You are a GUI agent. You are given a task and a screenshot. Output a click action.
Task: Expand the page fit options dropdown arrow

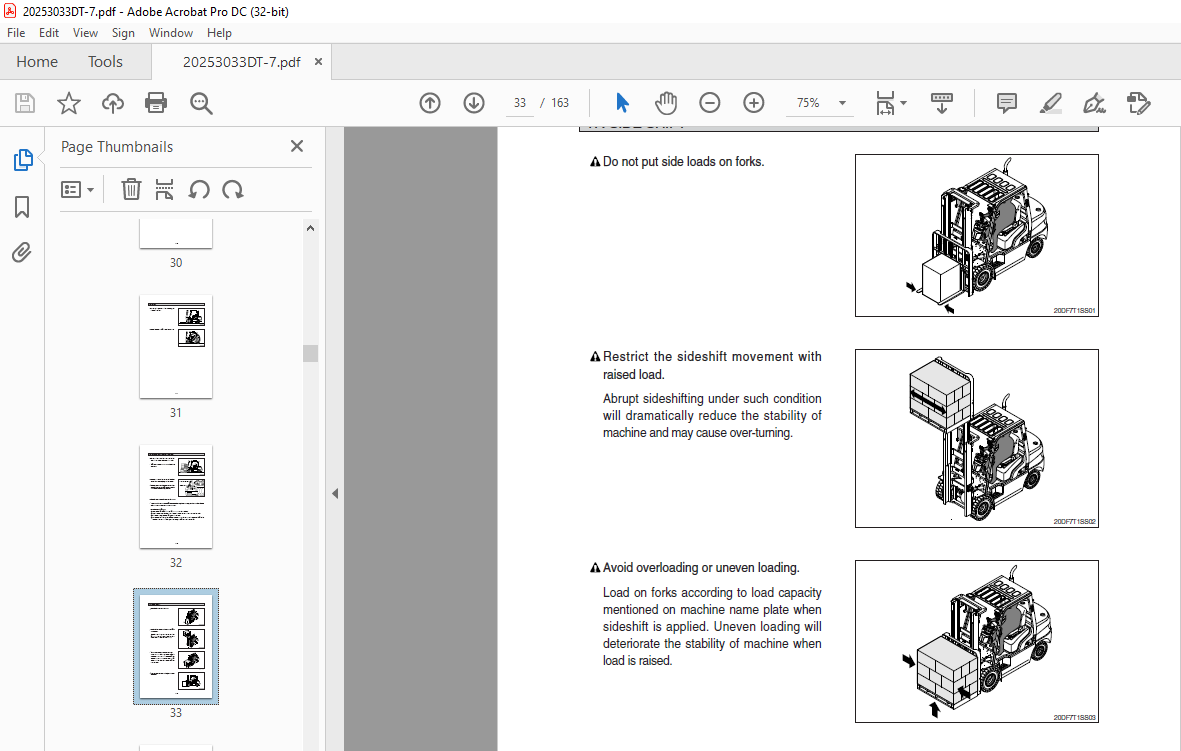904,103
